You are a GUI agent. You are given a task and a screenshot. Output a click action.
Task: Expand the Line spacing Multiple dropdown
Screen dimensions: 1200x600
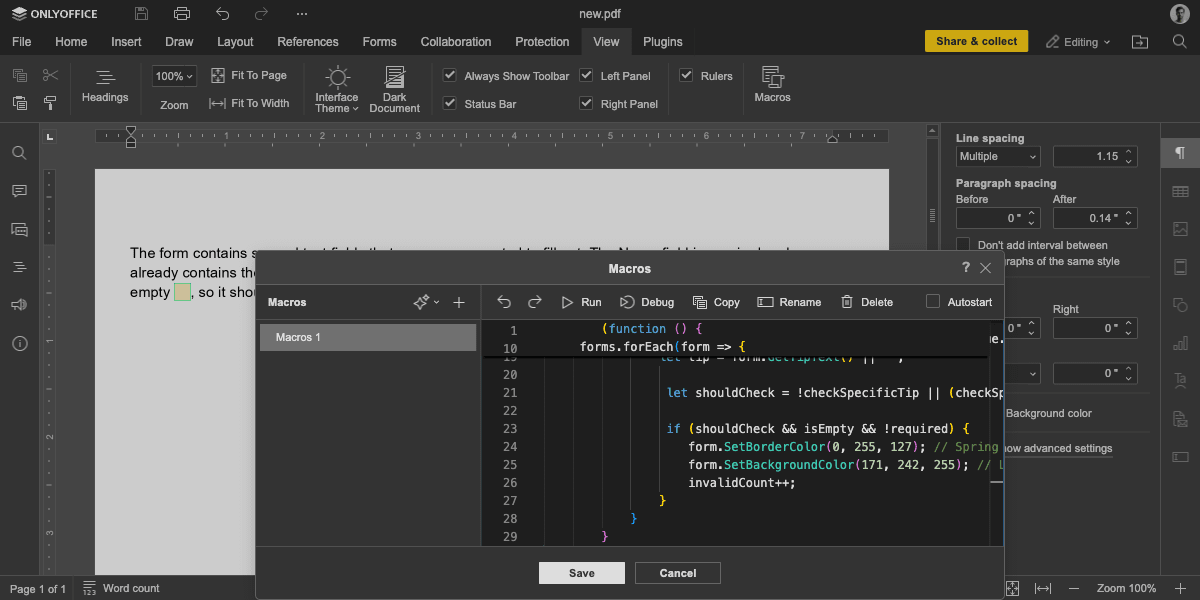pos(998,157)
